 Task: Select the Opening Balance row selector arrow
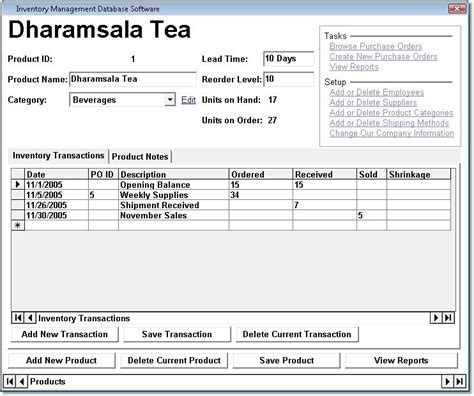pos(18,184)
